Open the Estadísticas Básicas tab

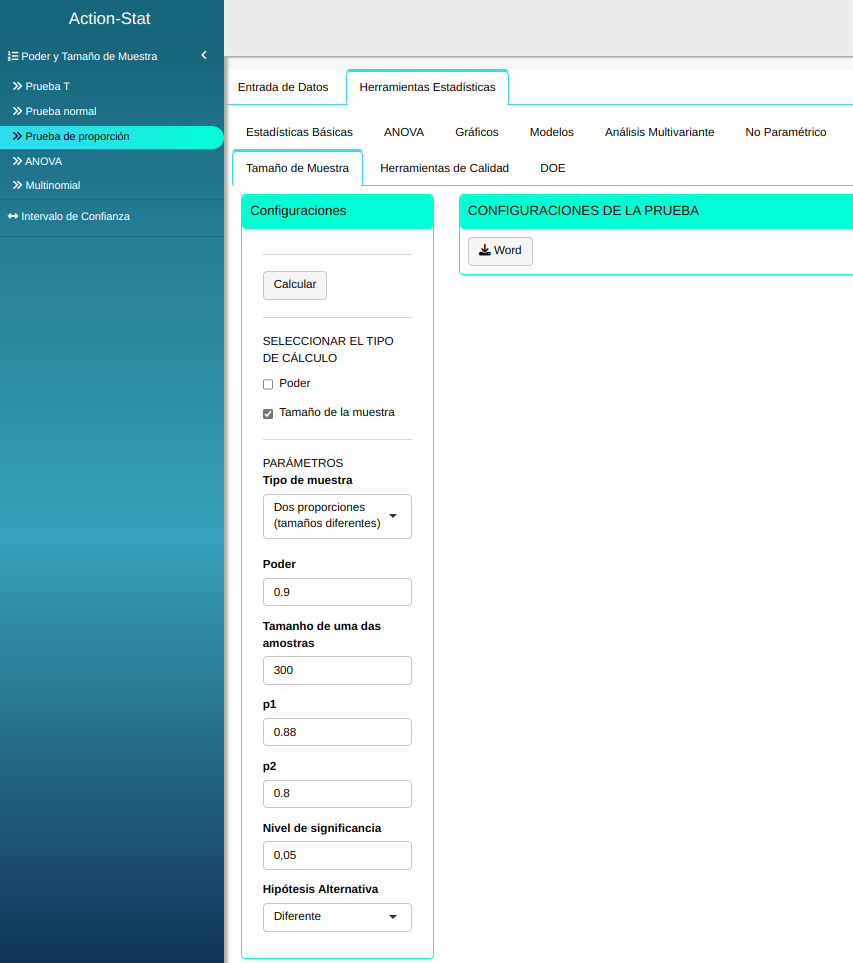point(299,132)
